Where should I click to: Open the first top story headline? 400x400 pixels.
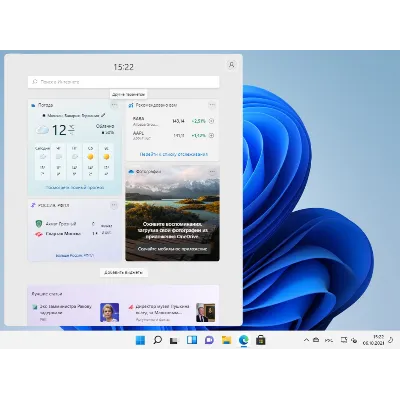click(66, 309)
